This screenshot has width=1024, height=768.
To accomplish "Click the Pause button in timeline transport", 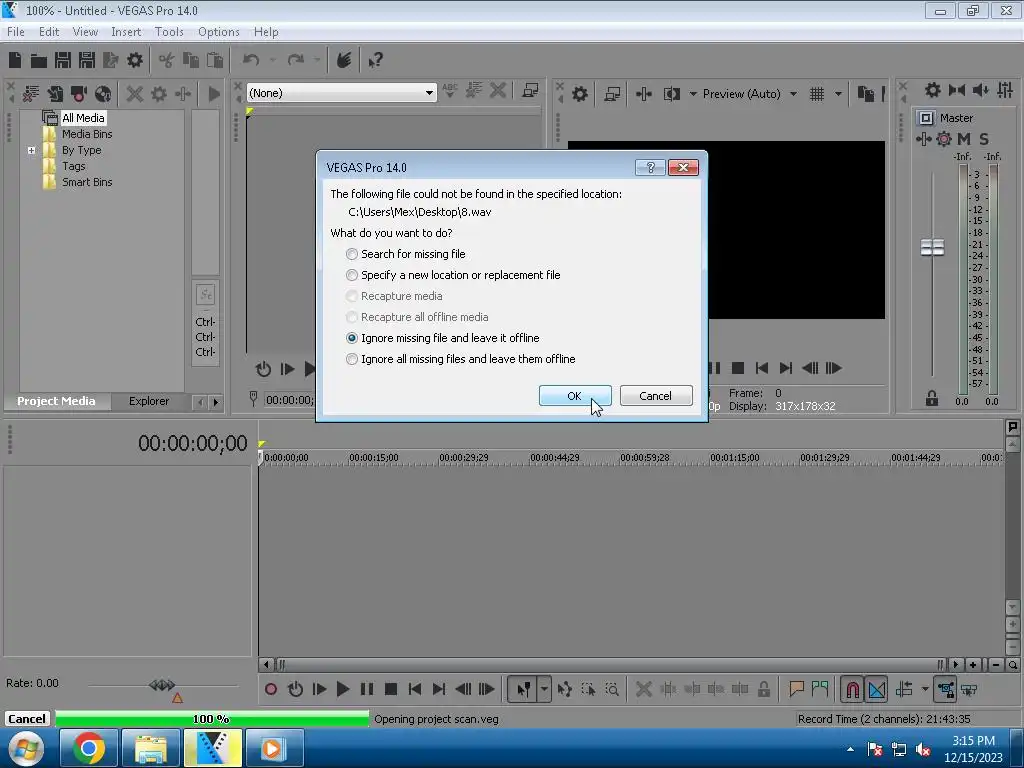I will pos(367,689).
